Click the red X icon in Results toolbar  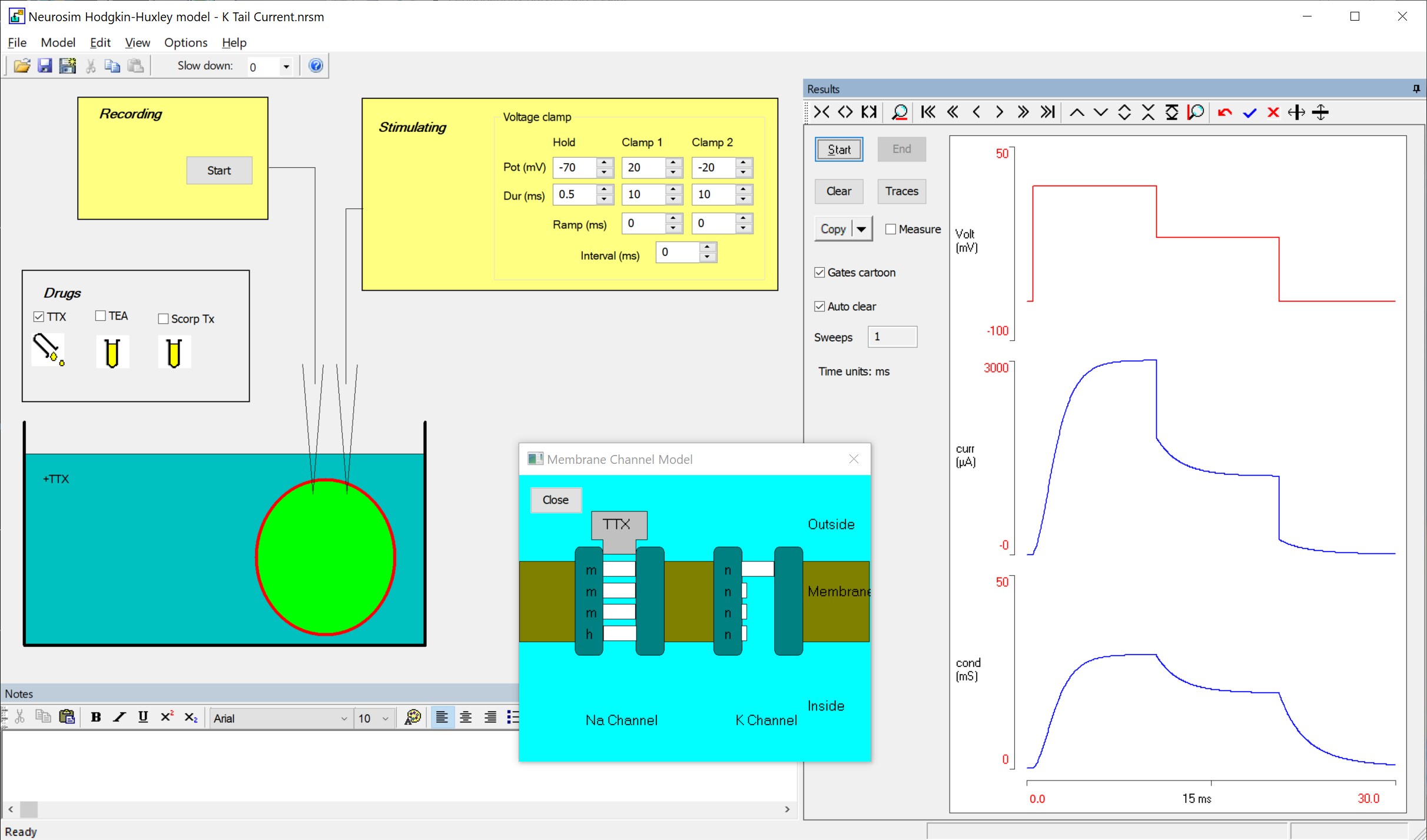tap(1273, 112)
